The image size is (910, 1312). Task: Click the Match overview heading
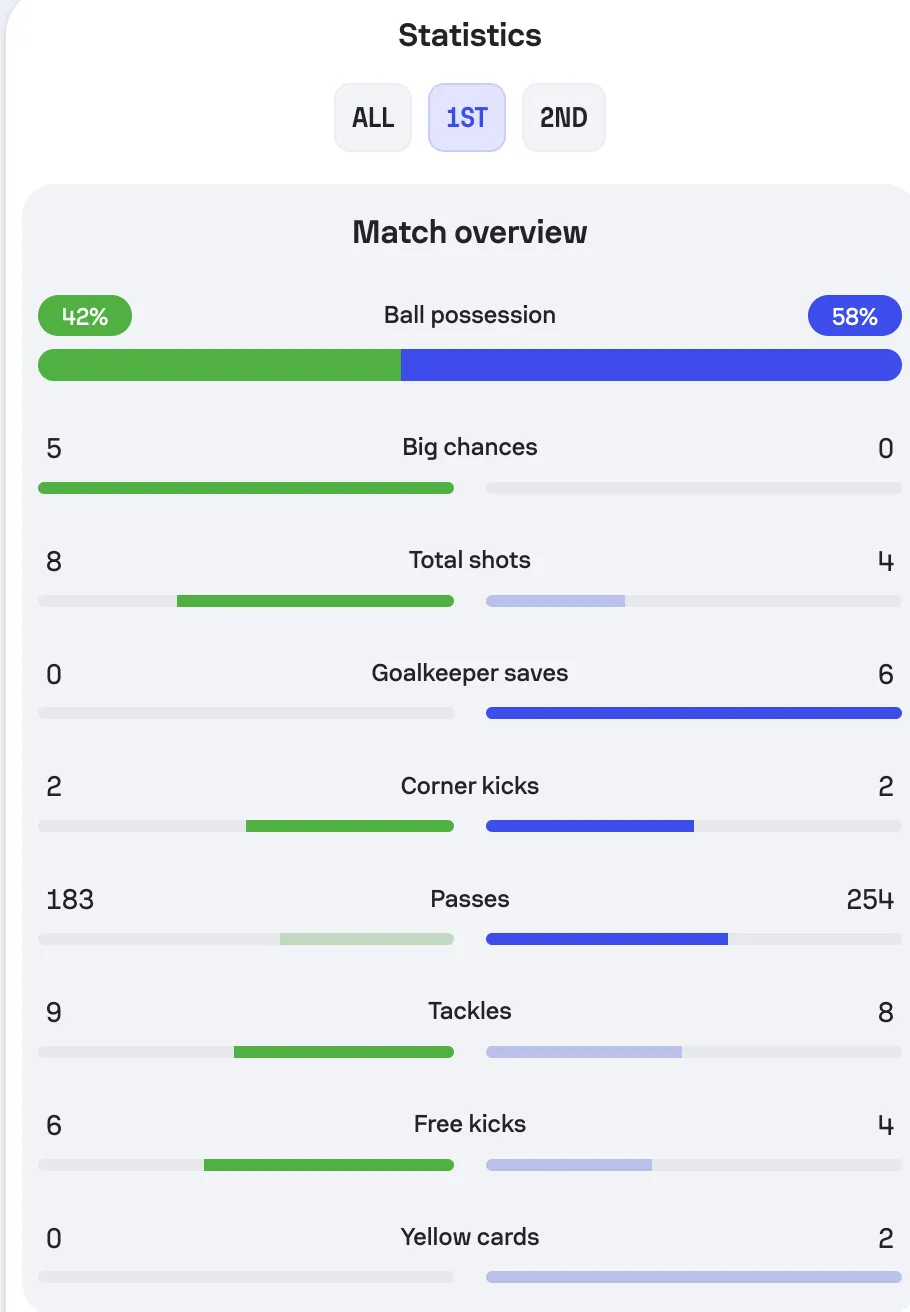pos(470,232)
